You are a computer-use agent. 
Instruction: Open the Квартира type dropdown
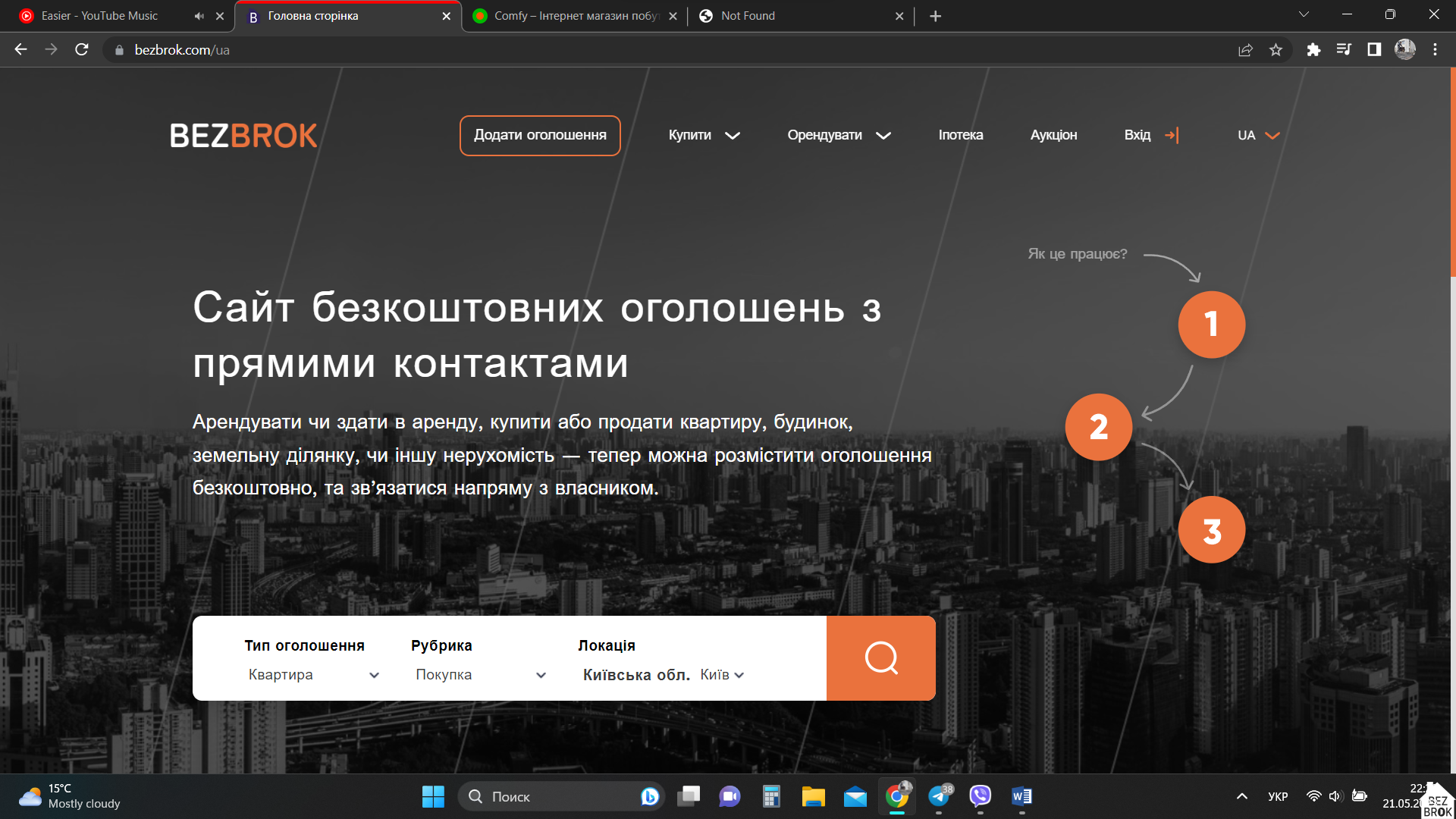coord(313,675)
